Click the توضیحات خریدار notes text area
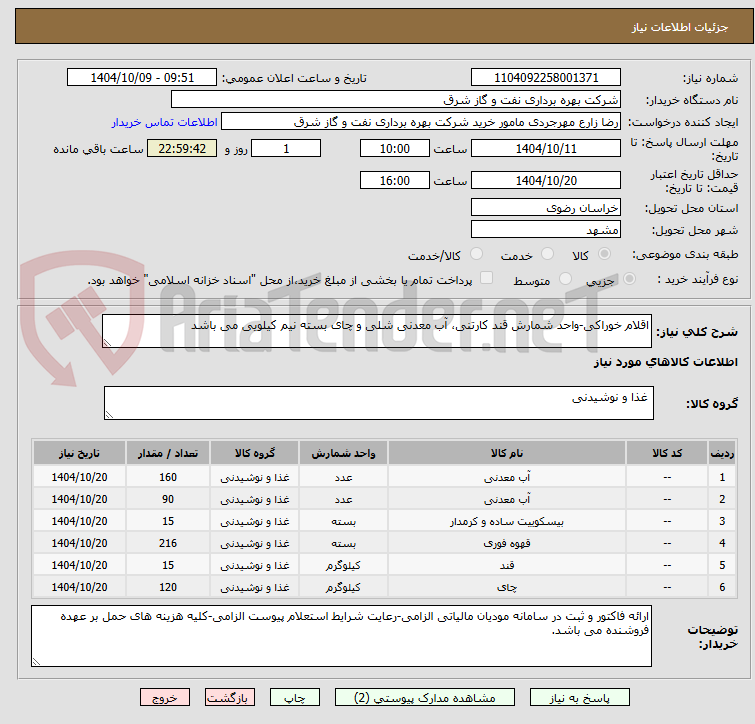Image resolution: width=755 pixels, height=724 pixels. pyautogui.click(x=341, y=636)
